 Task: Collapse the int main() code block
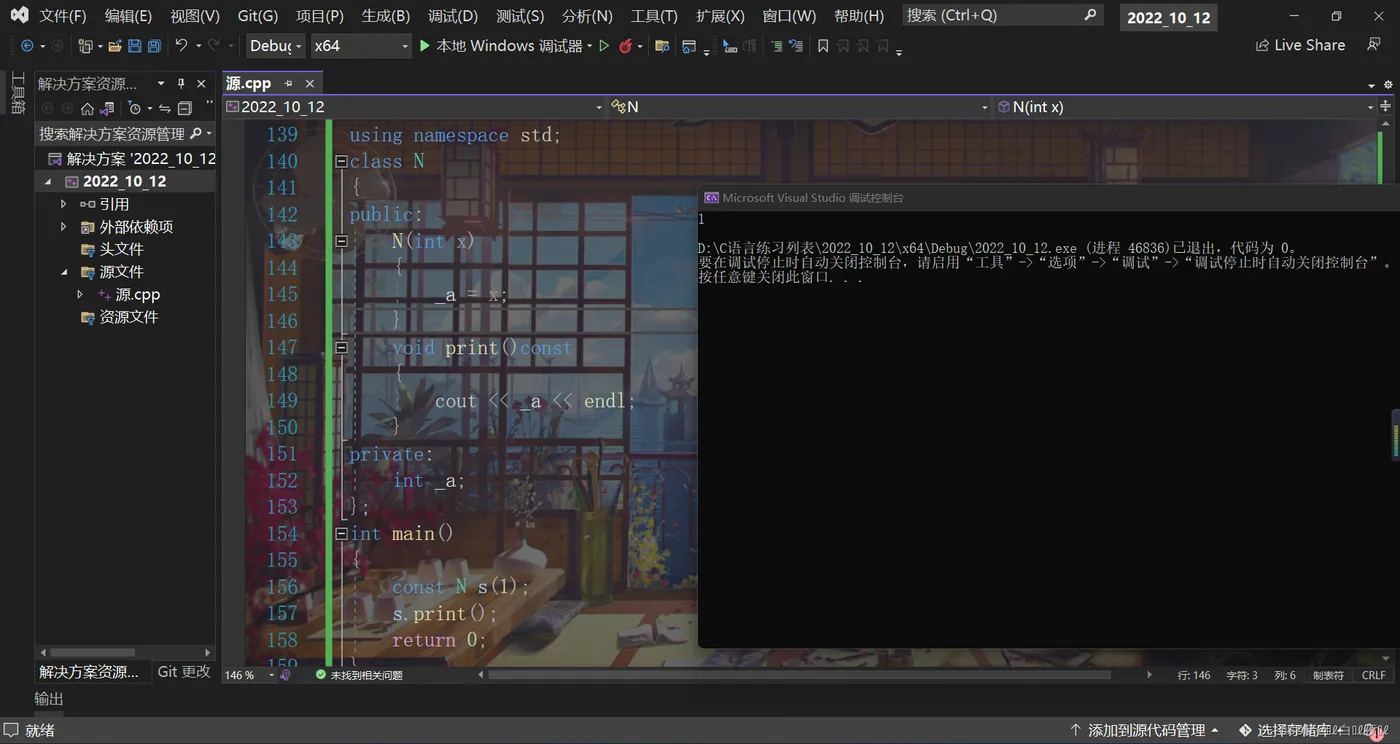coord(342,534)
